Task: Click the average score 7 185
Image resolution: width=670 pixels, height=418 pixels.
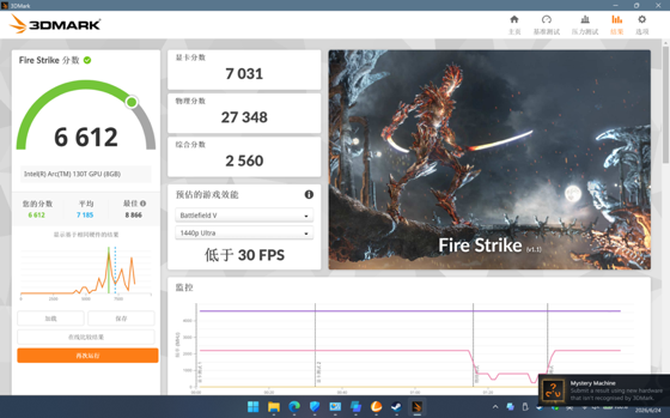Action: point(85,215)
